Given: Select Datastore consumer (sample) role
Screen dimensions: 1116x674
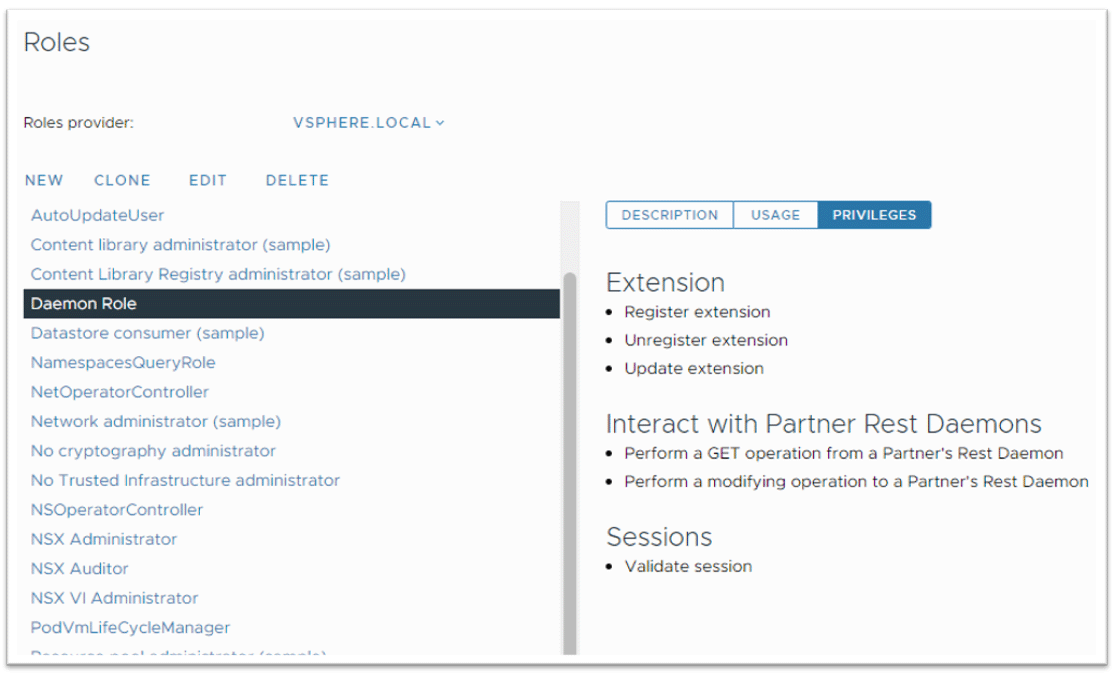Looking at the screenshot, I should 147,333.
